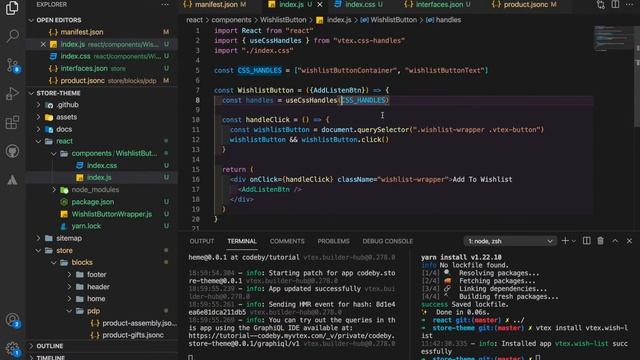
Task: Collapse the blocks folder
Action: click(x=102, y=262)
